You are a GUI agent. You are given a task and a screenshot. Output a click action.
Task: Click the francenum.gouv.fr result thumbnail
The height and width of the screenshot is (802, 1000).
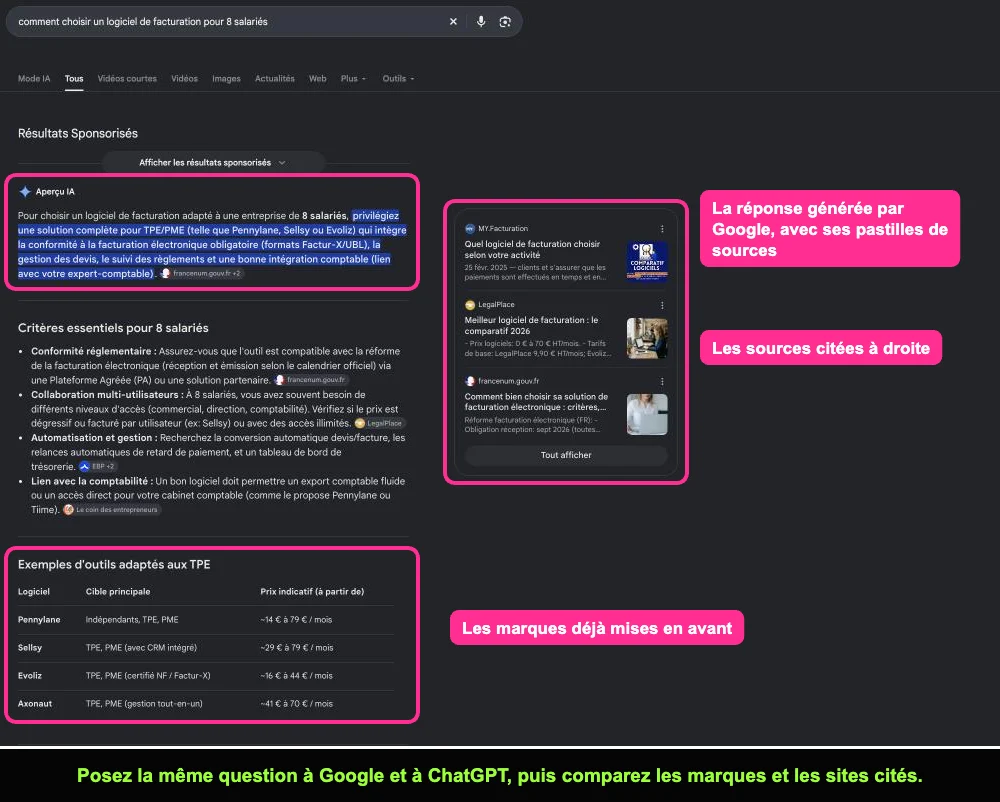(x=647, y=414)
